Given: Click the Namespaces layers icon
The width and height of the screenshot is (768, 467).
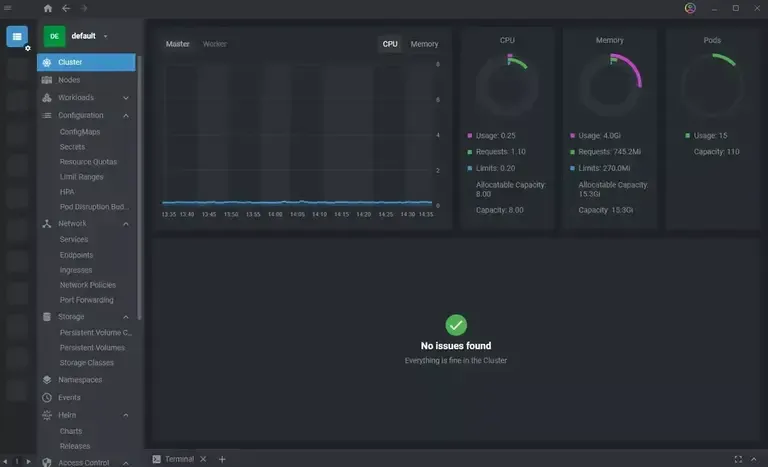Looking at the screenshot, I should [47, 380].
